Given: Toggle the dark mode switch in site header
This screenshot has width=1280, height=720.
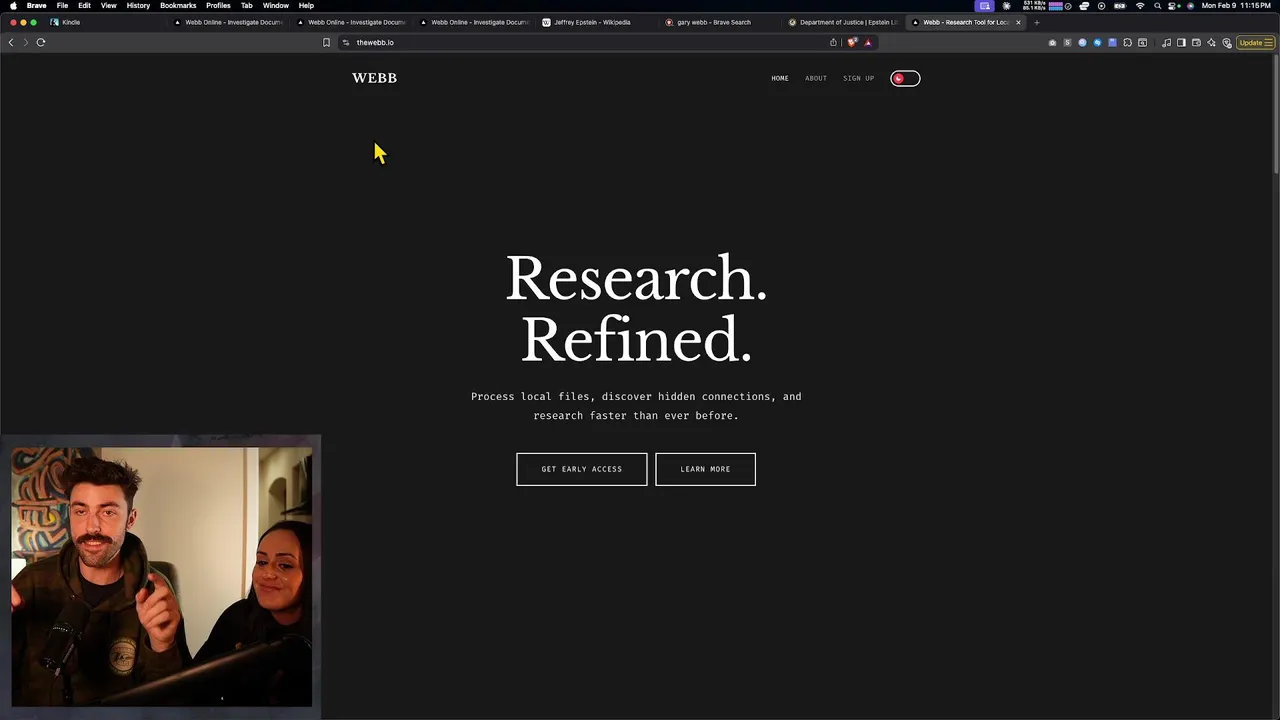Looking at the screenshot, I should click(x=905, y=78).
